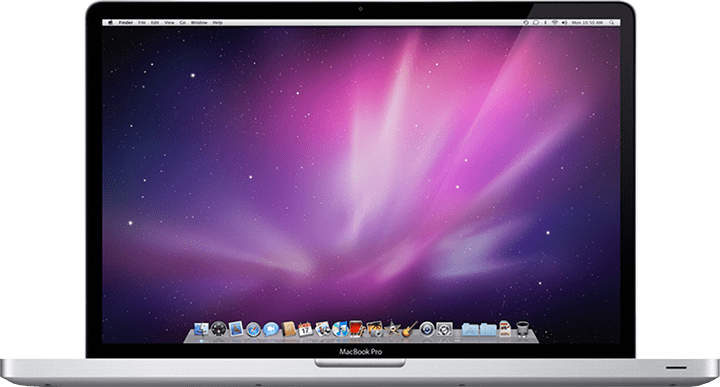Launch GarageBand guitar icon
This screenshot has height=387, width=720.
point(409,329)
